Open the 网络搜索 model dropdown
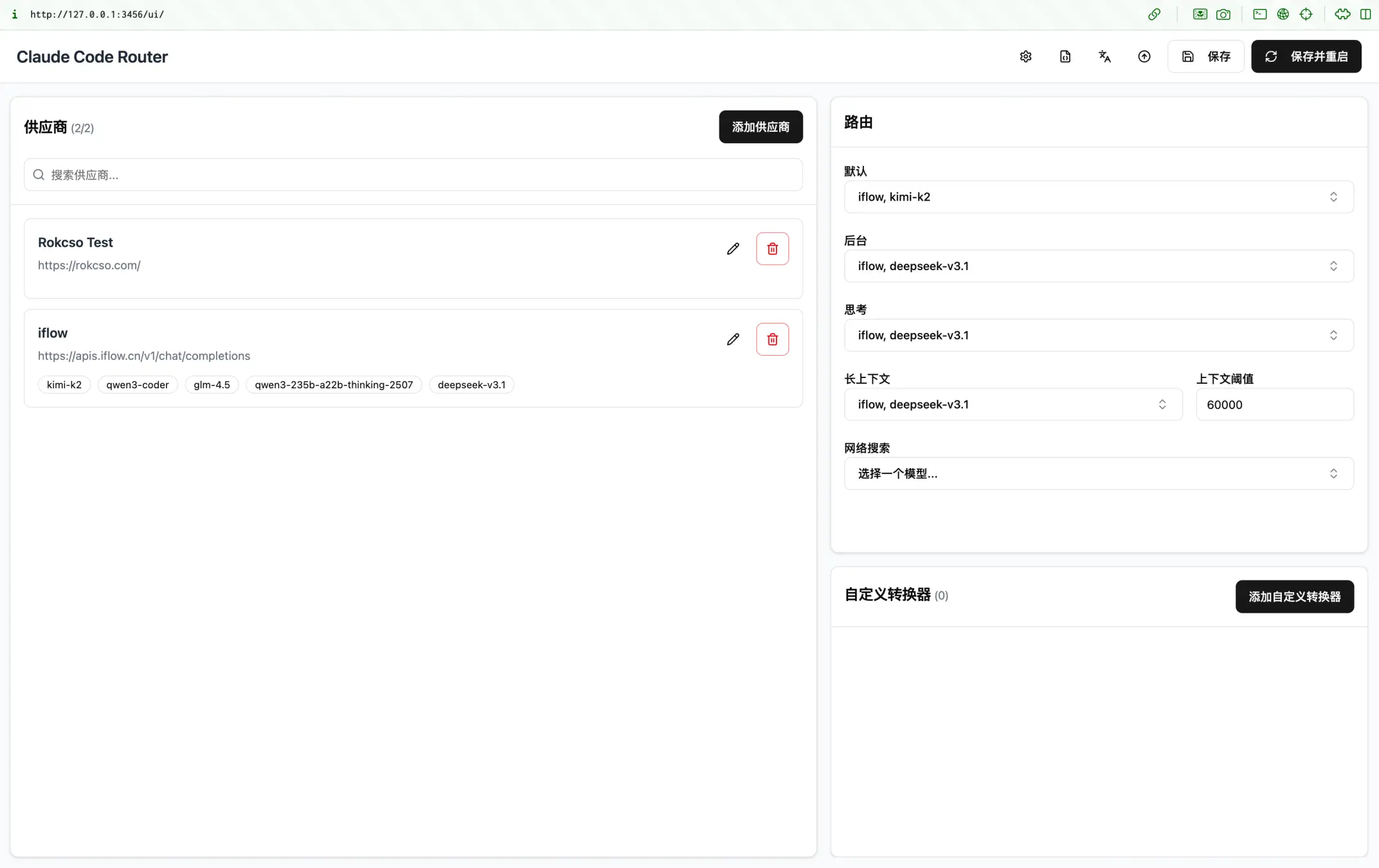 pyautogui.click(x=1098, y=474)
